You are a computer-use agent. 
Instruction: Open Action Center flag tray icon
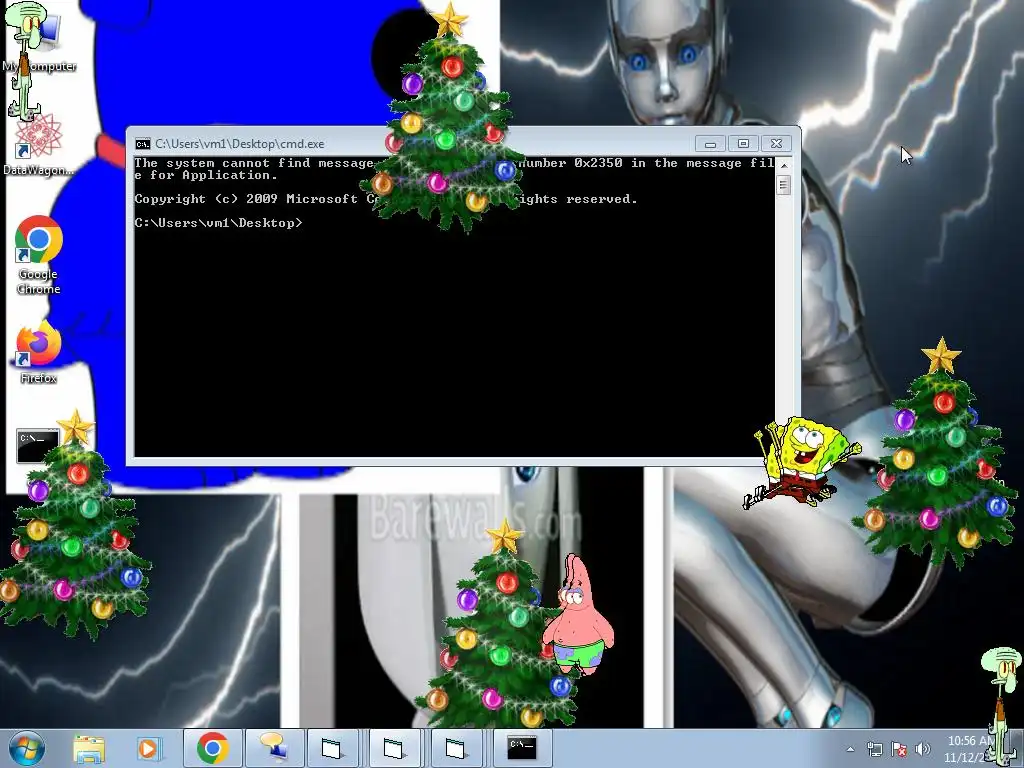[x=899, y=750]
